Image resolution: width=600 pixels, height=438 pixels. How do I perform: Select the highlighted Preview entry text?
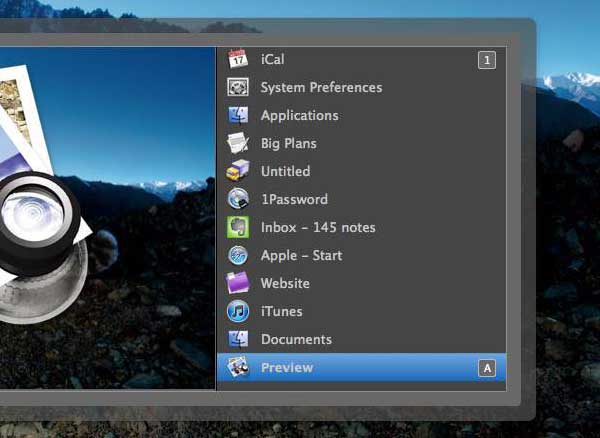coord(287,368)
